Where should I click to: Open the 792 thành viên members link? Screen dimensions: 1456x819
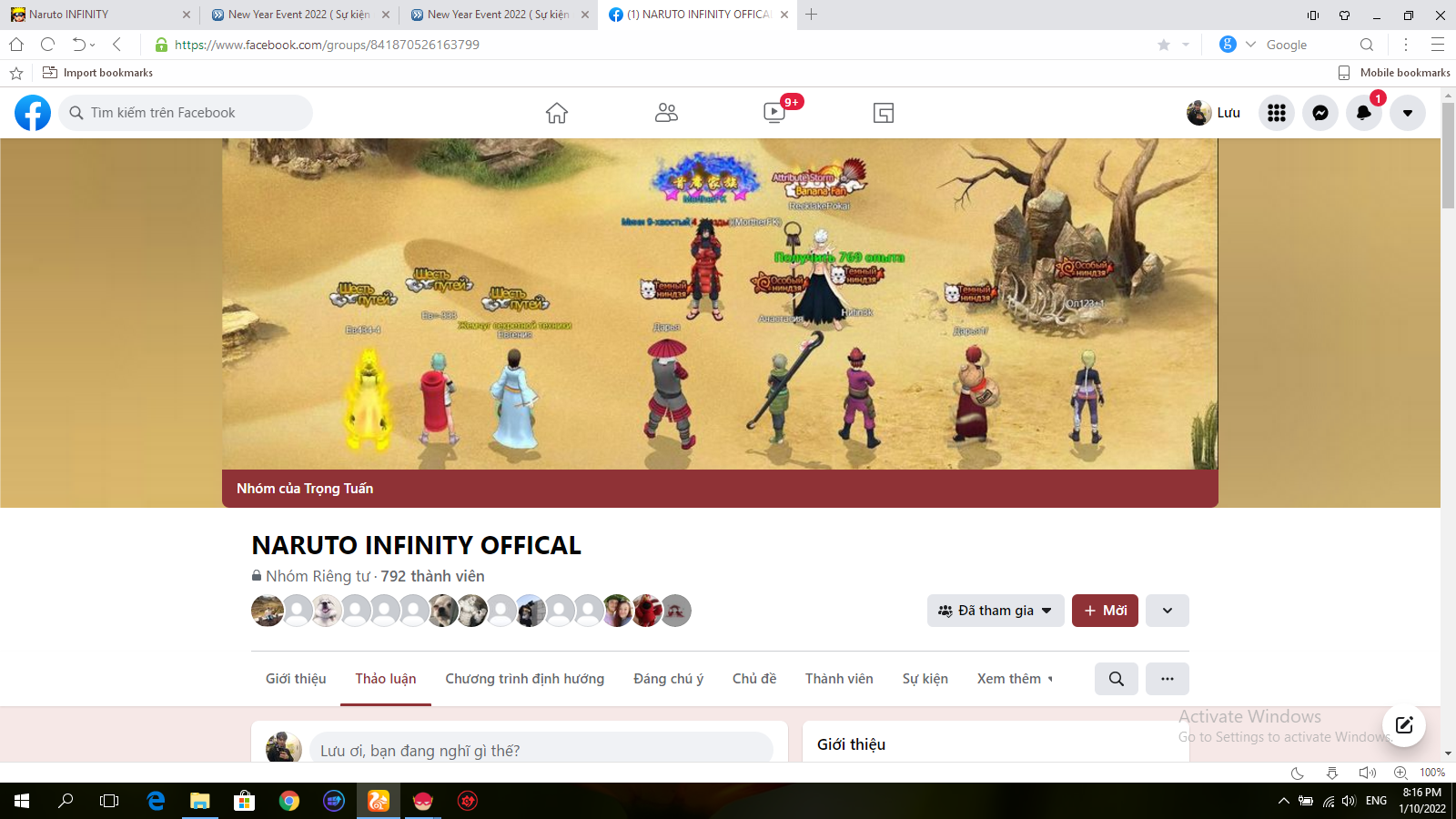click(432, 576)
